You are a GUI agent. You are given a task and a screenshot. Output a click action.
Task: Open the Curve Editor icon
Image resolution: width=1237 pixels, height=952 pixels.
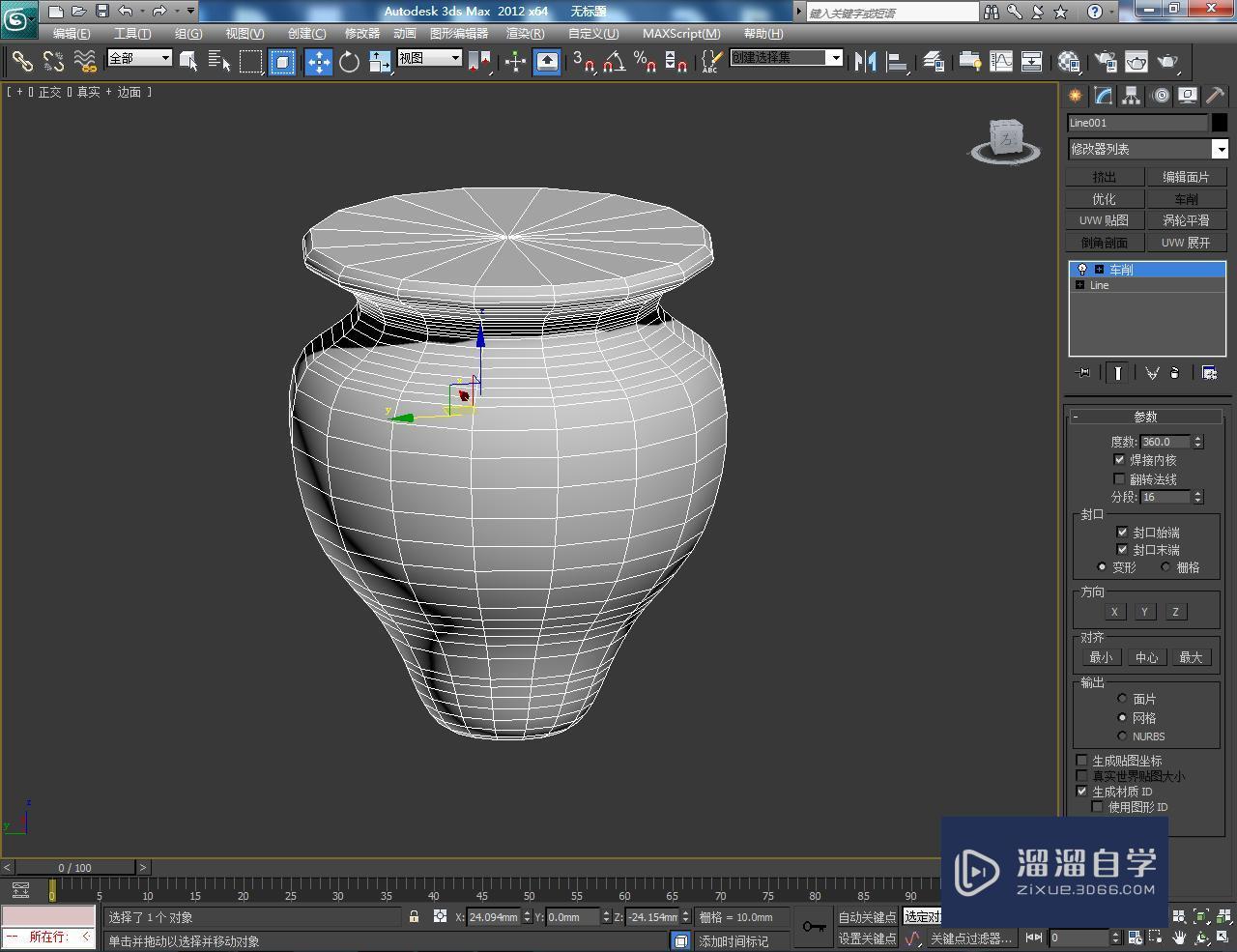(1000, 61)
